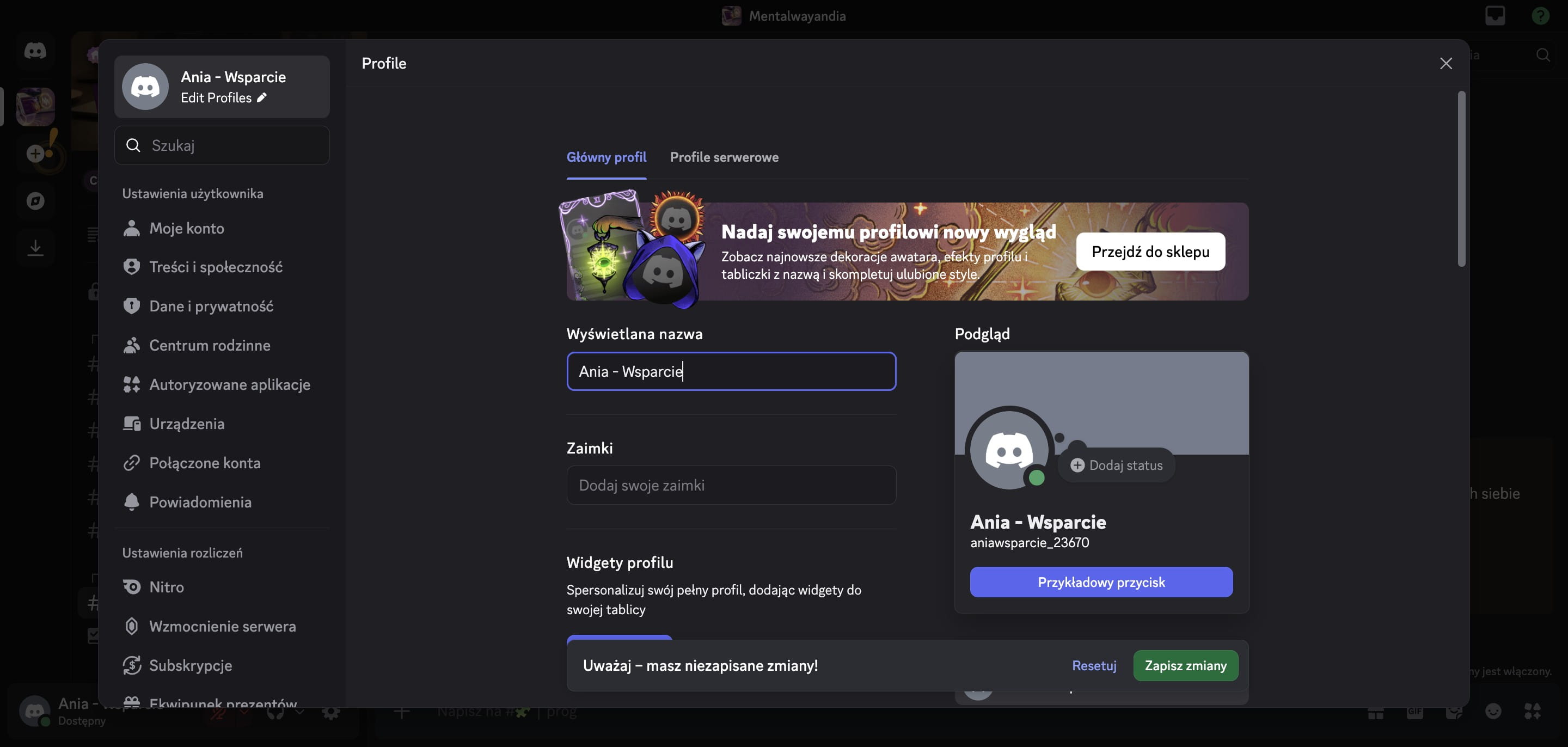1568x747 pixels.
Task: Switch to Profile serwerowe tab
Action: [724, 157]
